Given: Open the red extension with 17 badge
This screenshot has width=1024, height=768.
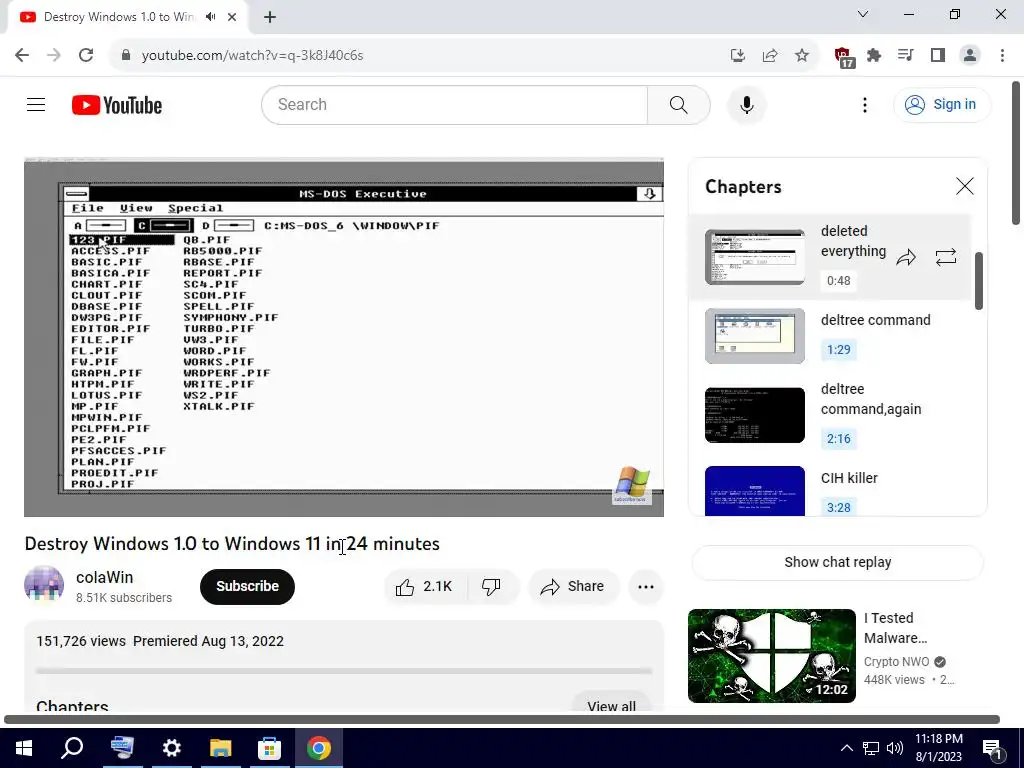Looking at the screenshot, I should pyautogui.click(x=843, y=57).
